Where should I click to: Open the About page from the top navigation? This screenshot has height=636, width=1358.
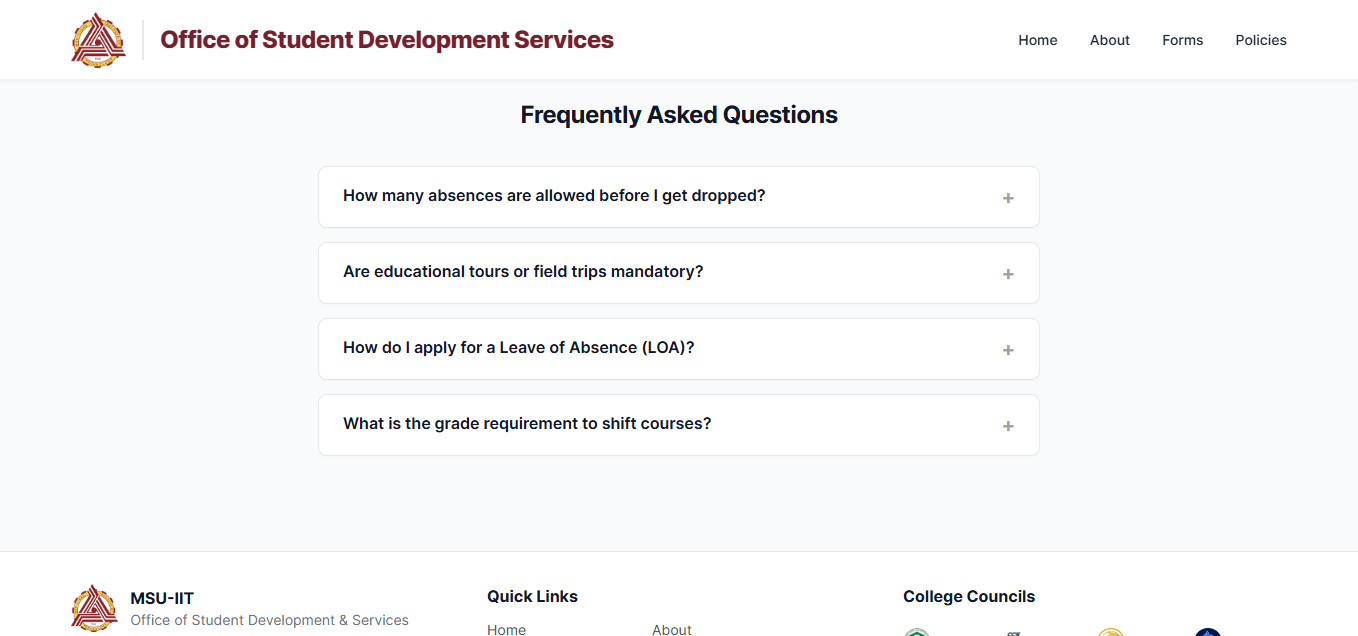point(1109,40)
